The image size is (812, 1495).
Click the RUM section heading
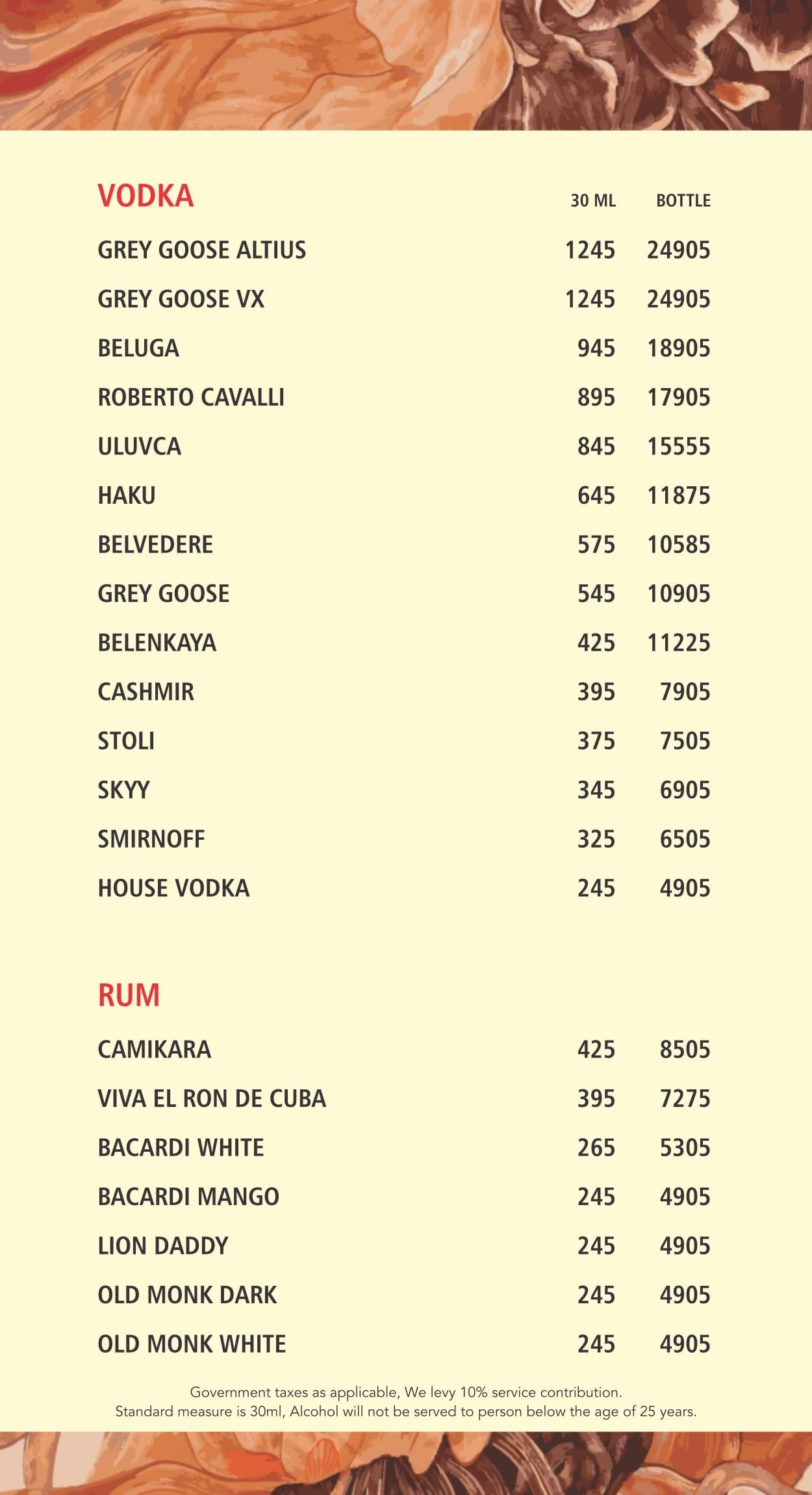pyautogui.click(x=129, y=995)
